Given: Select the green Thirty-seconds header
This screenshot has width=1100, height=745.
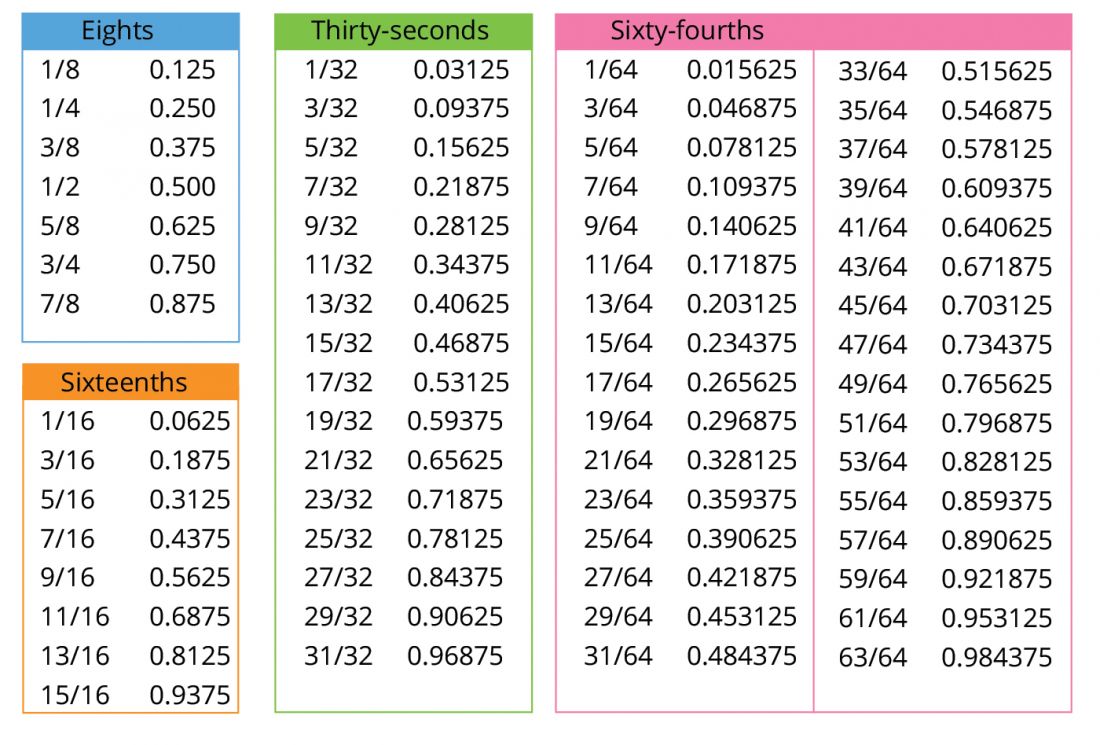Looking at the screenshot, I should pyautogui.click(x=403, y=31).
